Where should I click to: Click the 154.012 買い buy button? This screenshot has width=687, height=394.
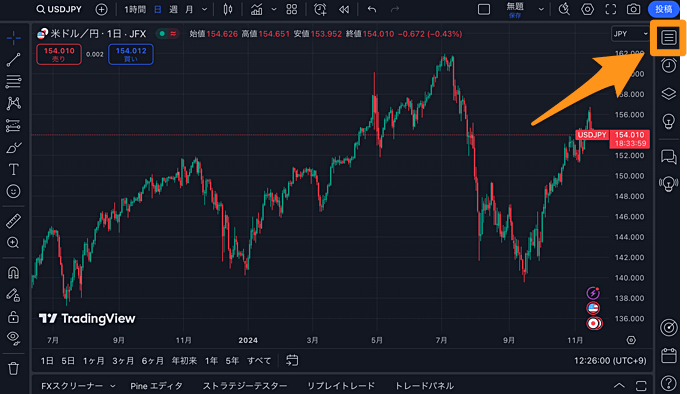131,54
